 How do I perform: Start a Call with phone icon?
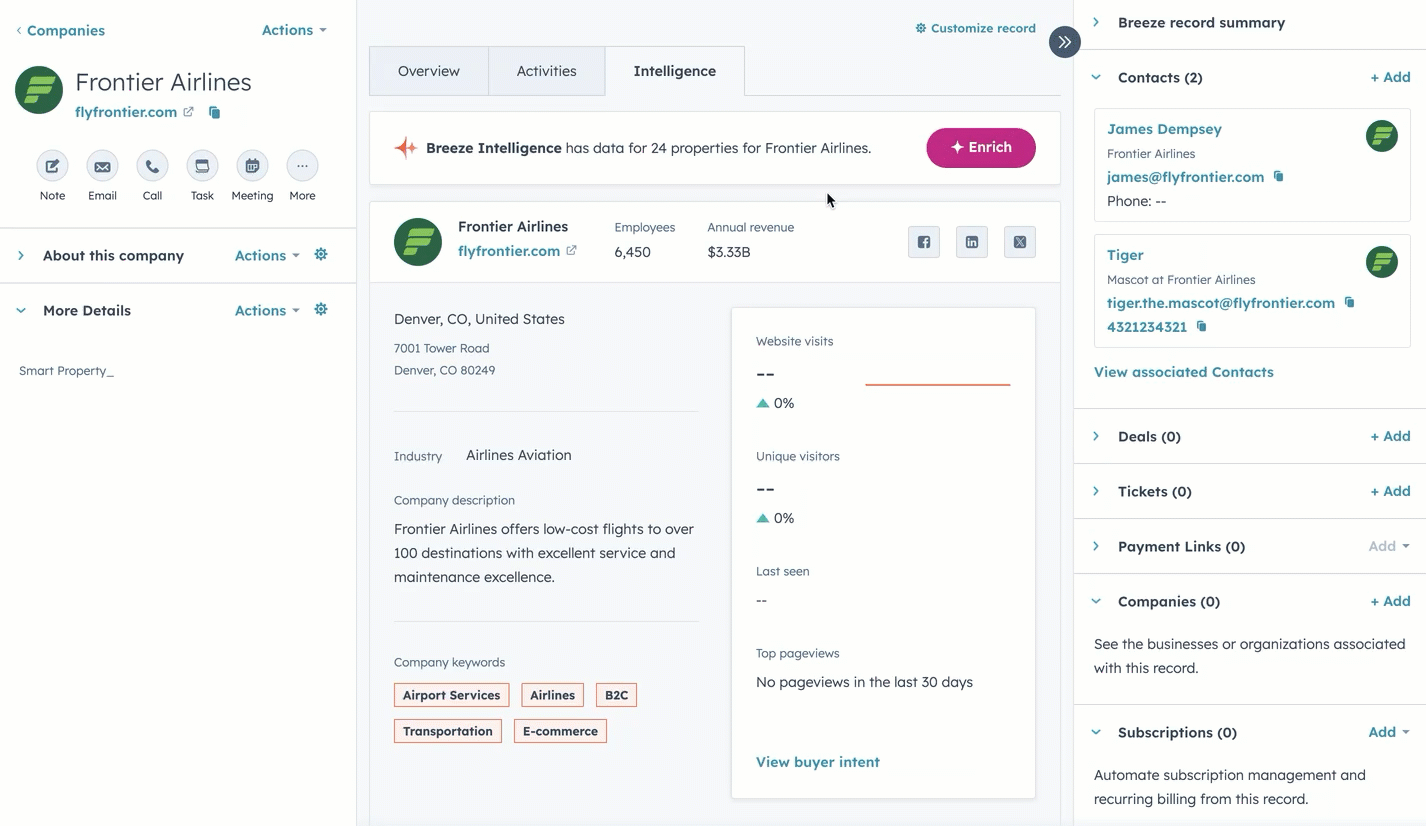tap(152, 166)
